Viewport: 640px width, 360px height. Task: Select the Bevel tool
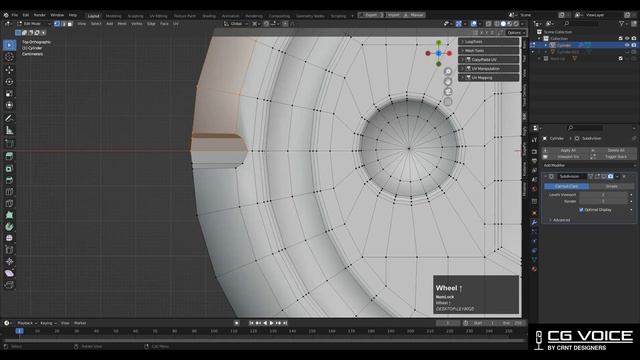pos(9,180)
